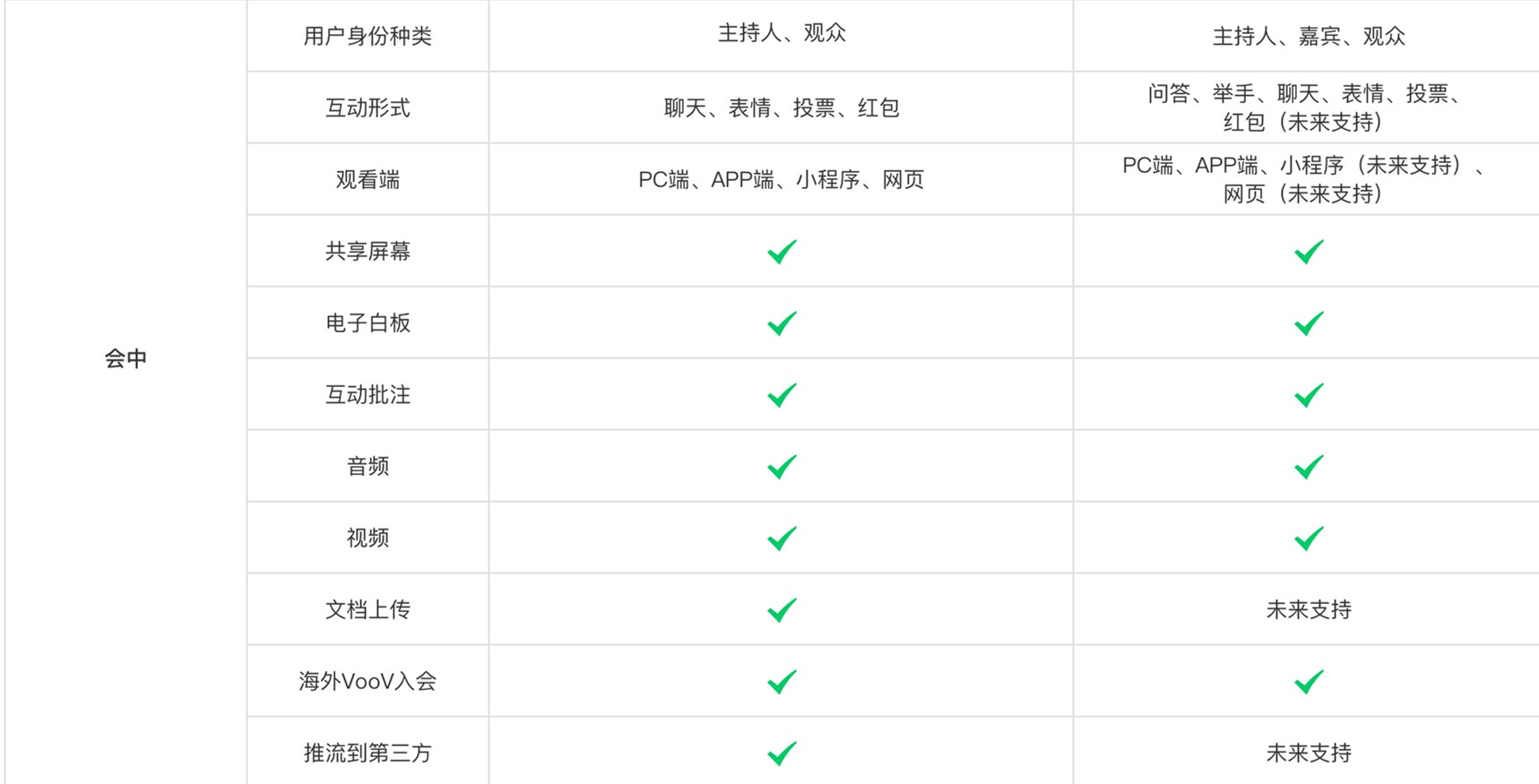The width and height of the screenshot is (1539, 784).
Task: Click the first checkmark in 共享屏幕 row
Action: tap(782, 252)
